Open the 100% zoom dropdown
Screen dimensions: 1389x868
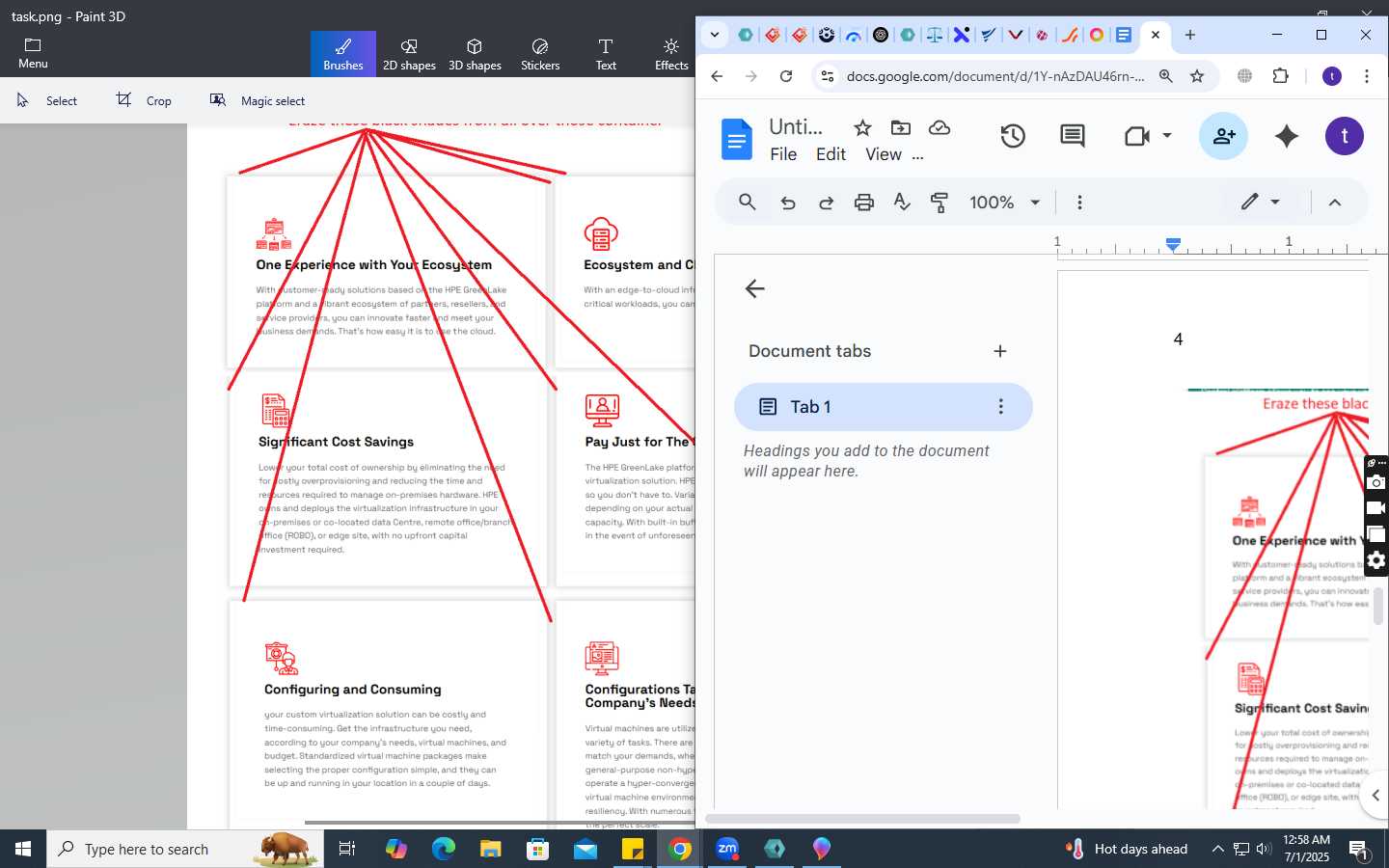(x=1004, y=202)
